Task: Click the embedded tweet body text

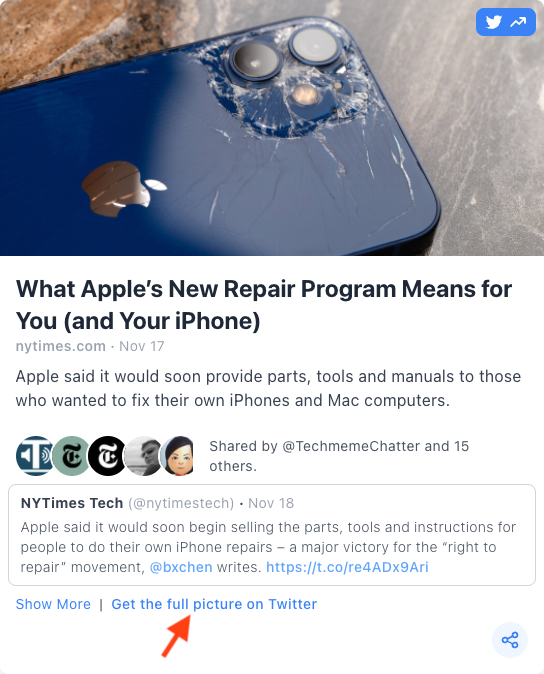Action: click(x=268, y=547)
